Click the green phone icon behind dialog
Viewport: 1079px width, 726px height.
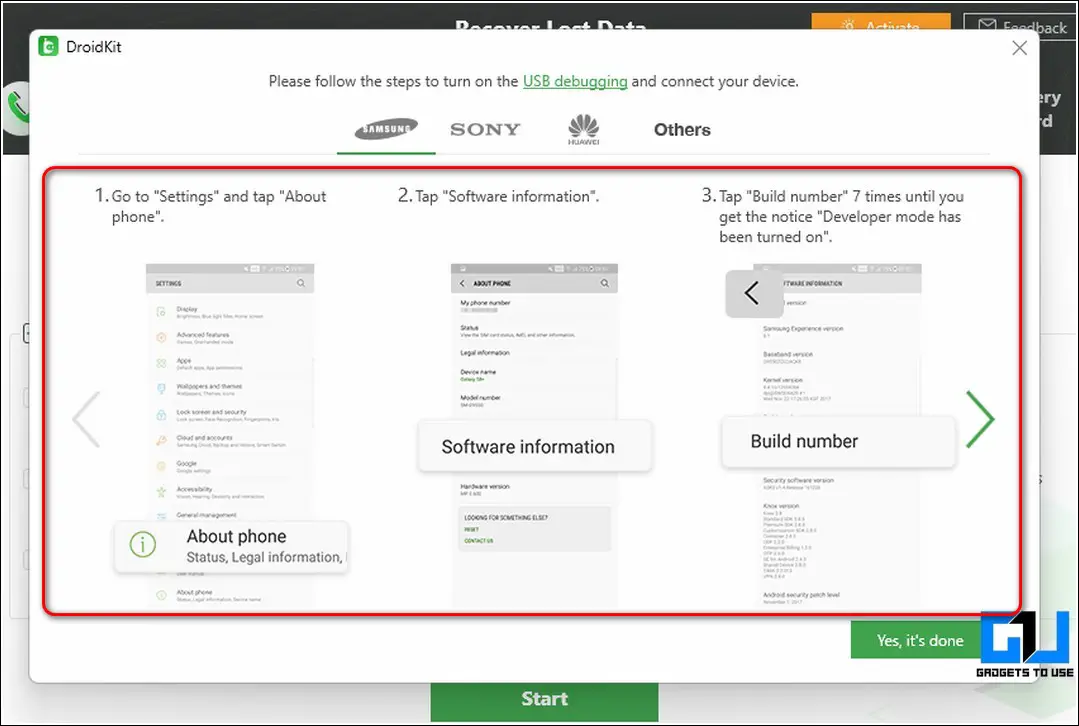pos(17,109)
